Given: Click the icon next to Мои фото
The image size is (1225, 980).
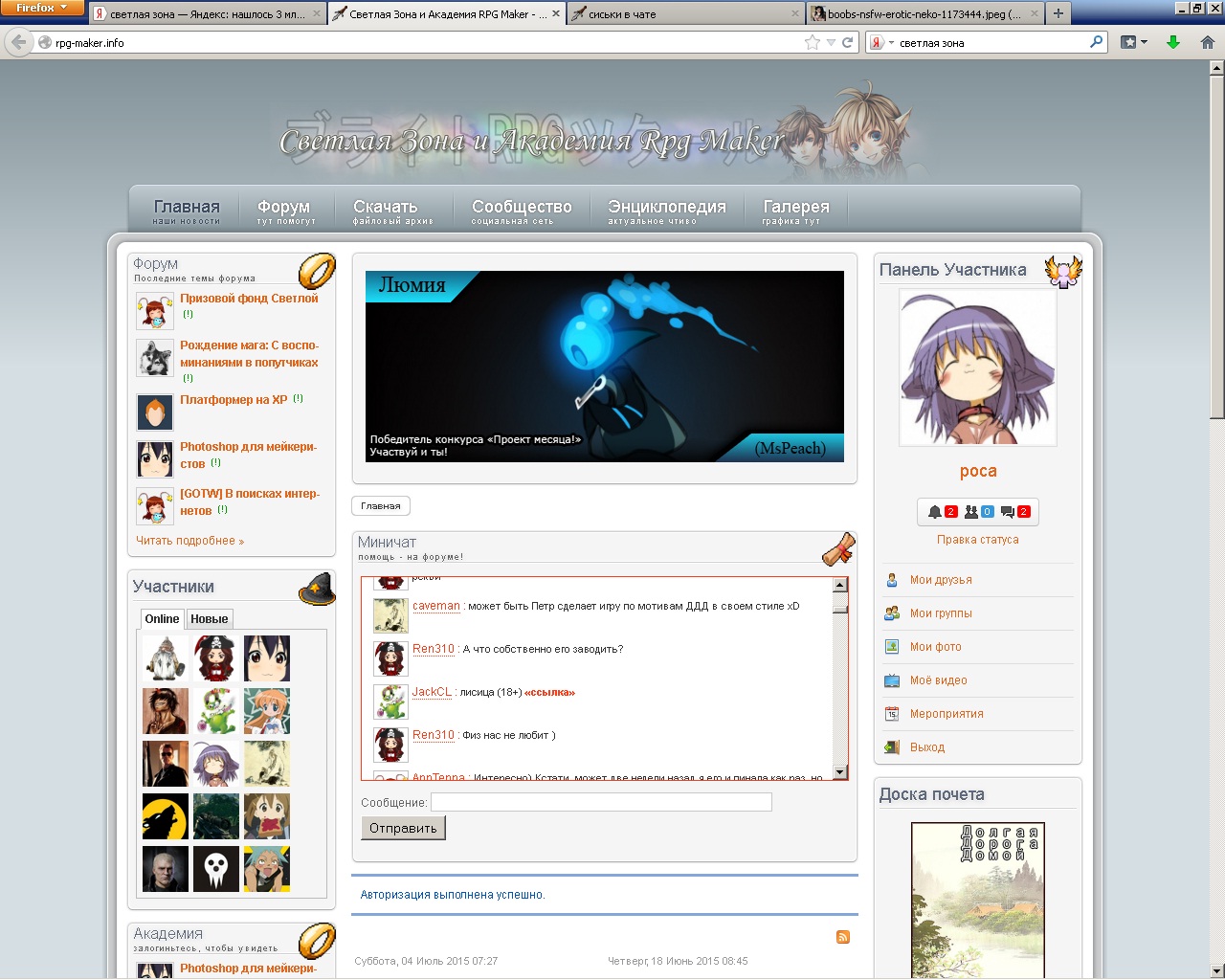Looking at the screenshot, I should tap(892, 647).
